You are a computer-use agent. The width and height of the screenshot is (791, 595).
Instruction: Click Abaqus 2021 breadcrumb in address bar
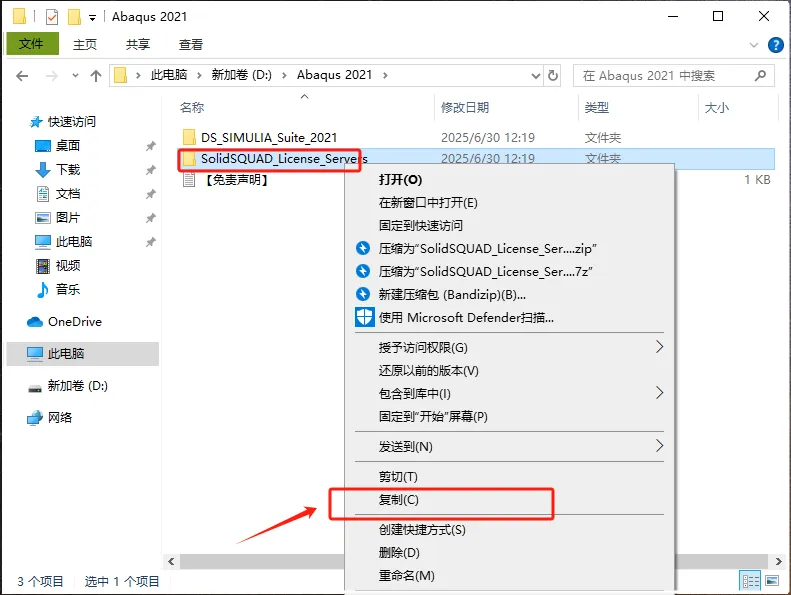334,75
